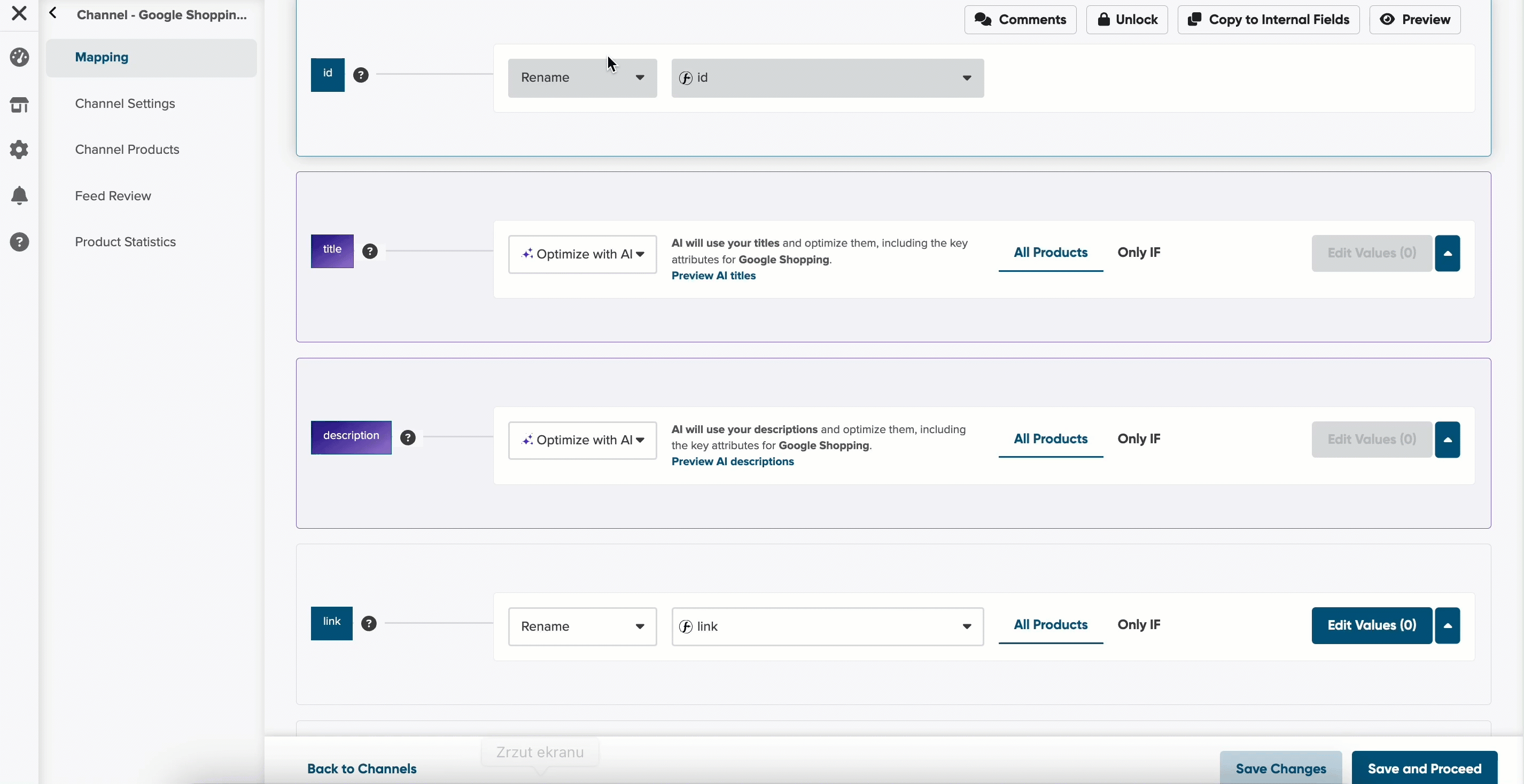Close the panel with the X icon

click(19, 13)
